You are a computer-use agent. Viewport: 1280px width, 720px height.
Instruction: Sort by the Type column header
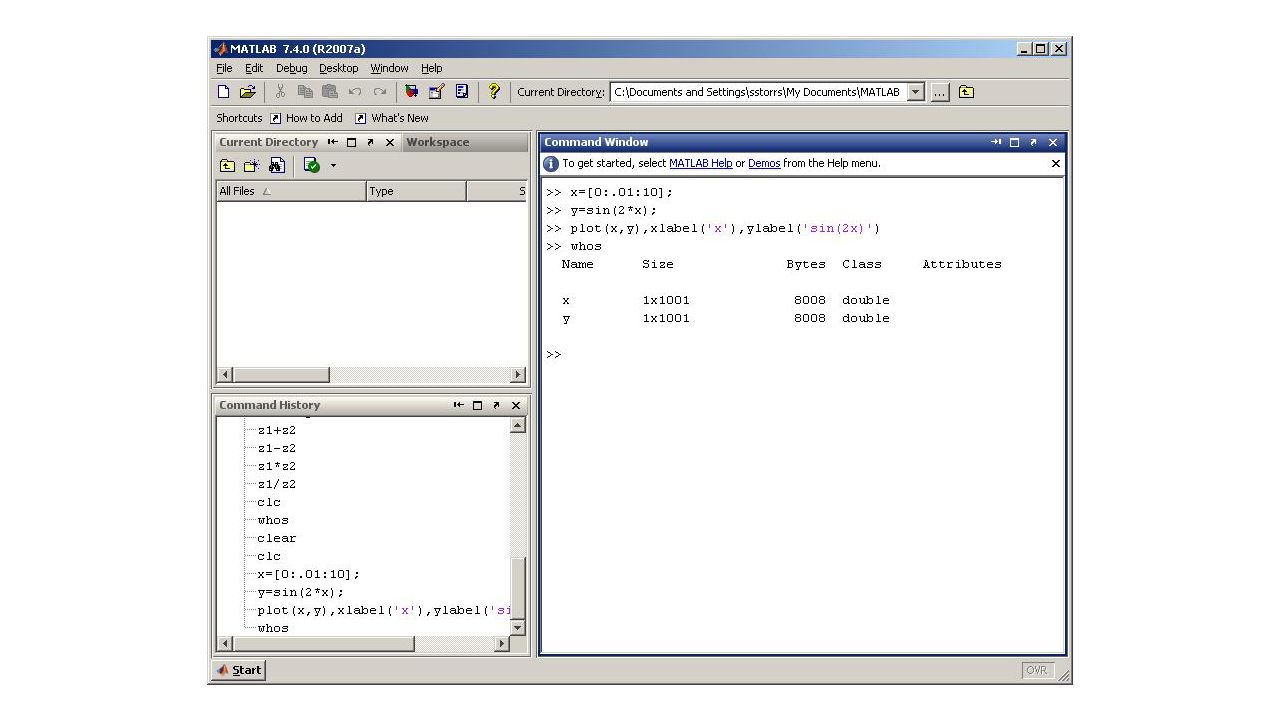[x=417, y=191]
